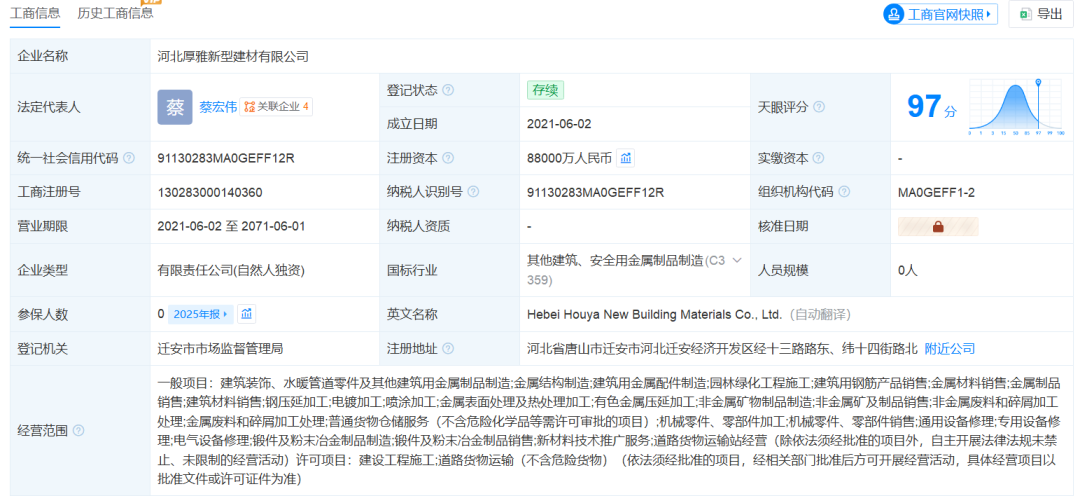Click the 97分 score value
This screenshot has height=503, width=1080.
click(x=931, y=107)
